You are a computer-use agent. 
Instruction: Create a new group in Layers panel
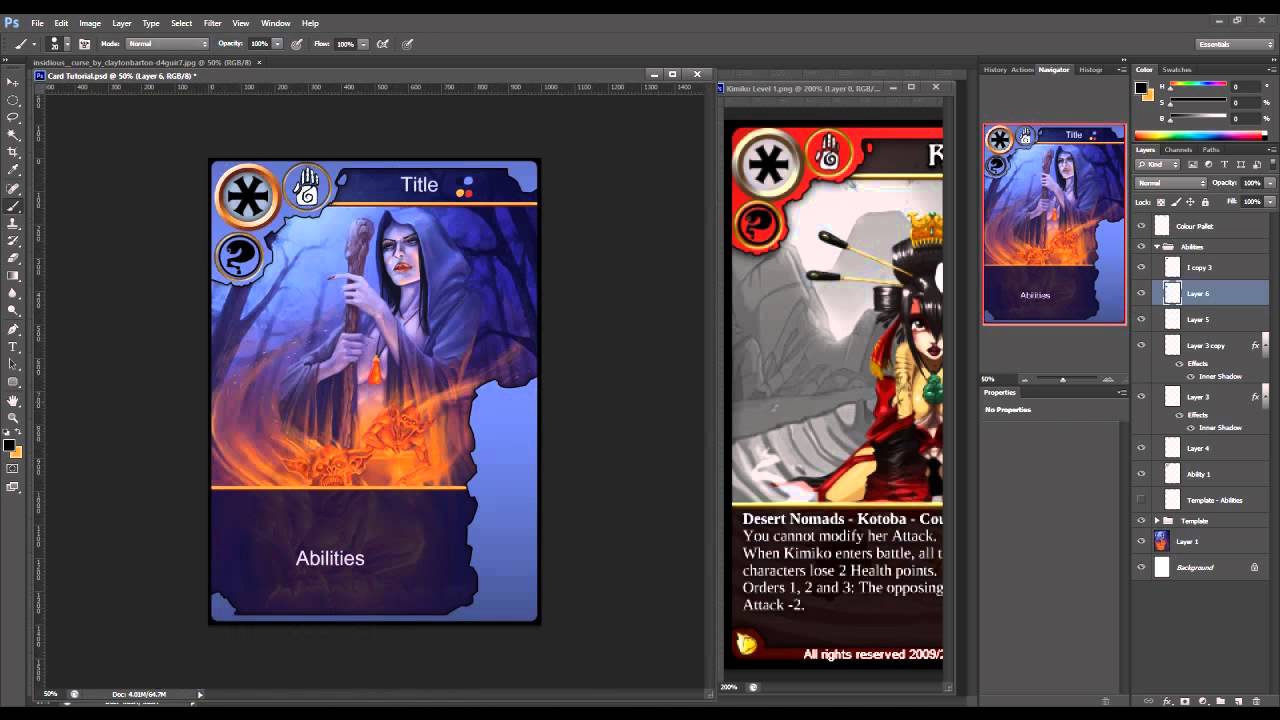(x=1221, y=701)
